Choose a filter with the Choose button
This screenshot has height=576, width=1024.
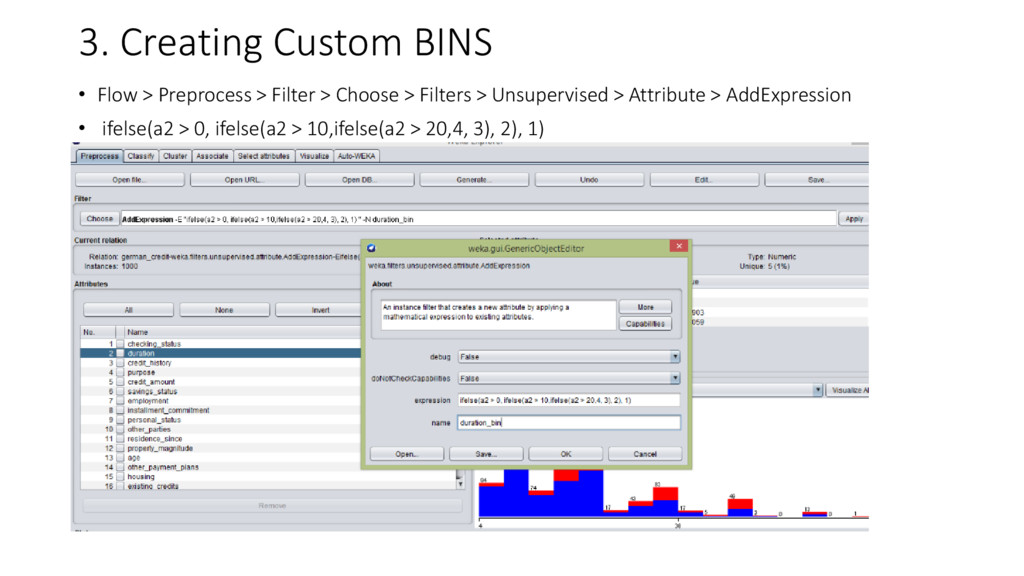[99, 219]
